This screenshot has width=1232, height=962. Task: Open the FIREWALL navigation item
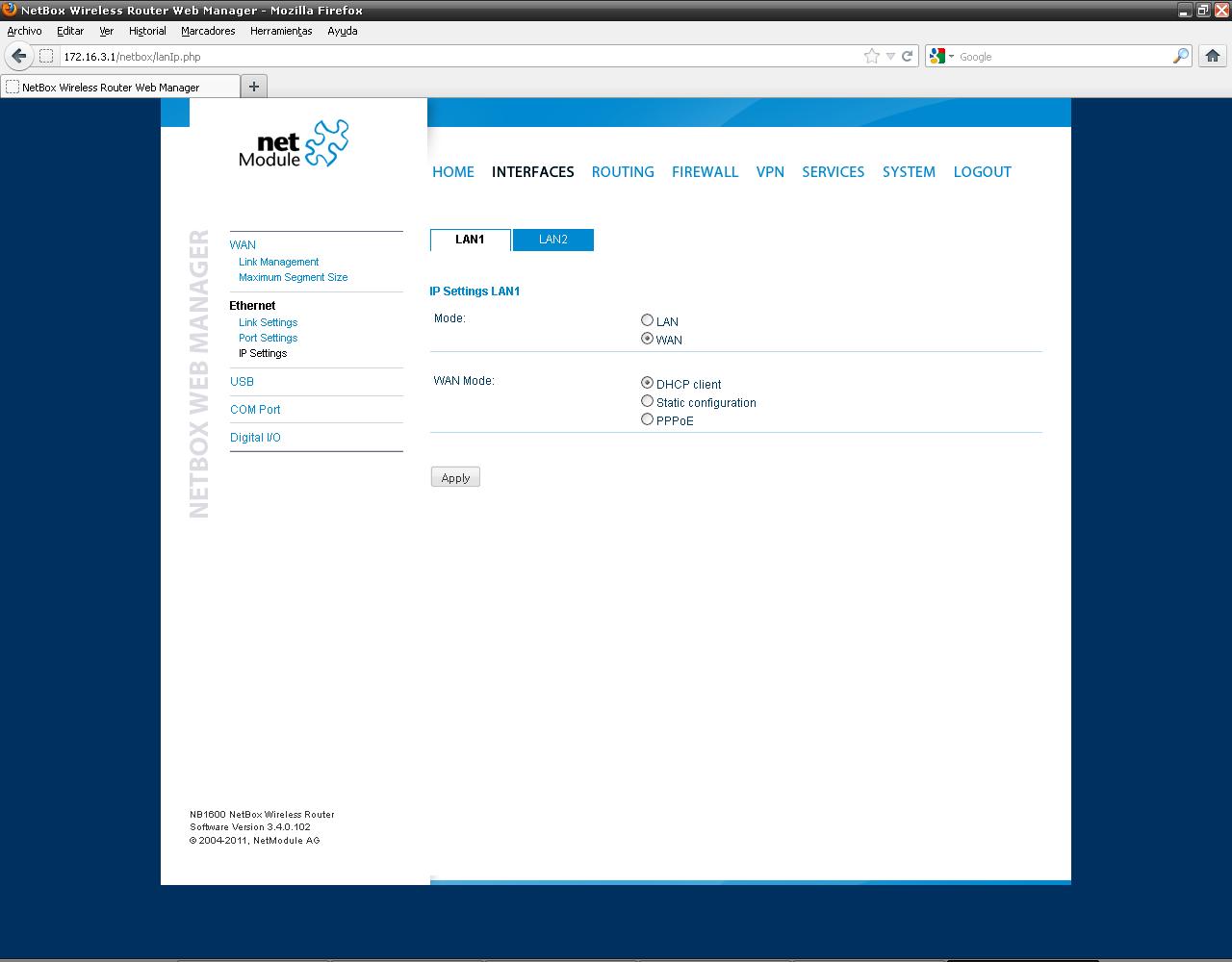pos(705,172)
